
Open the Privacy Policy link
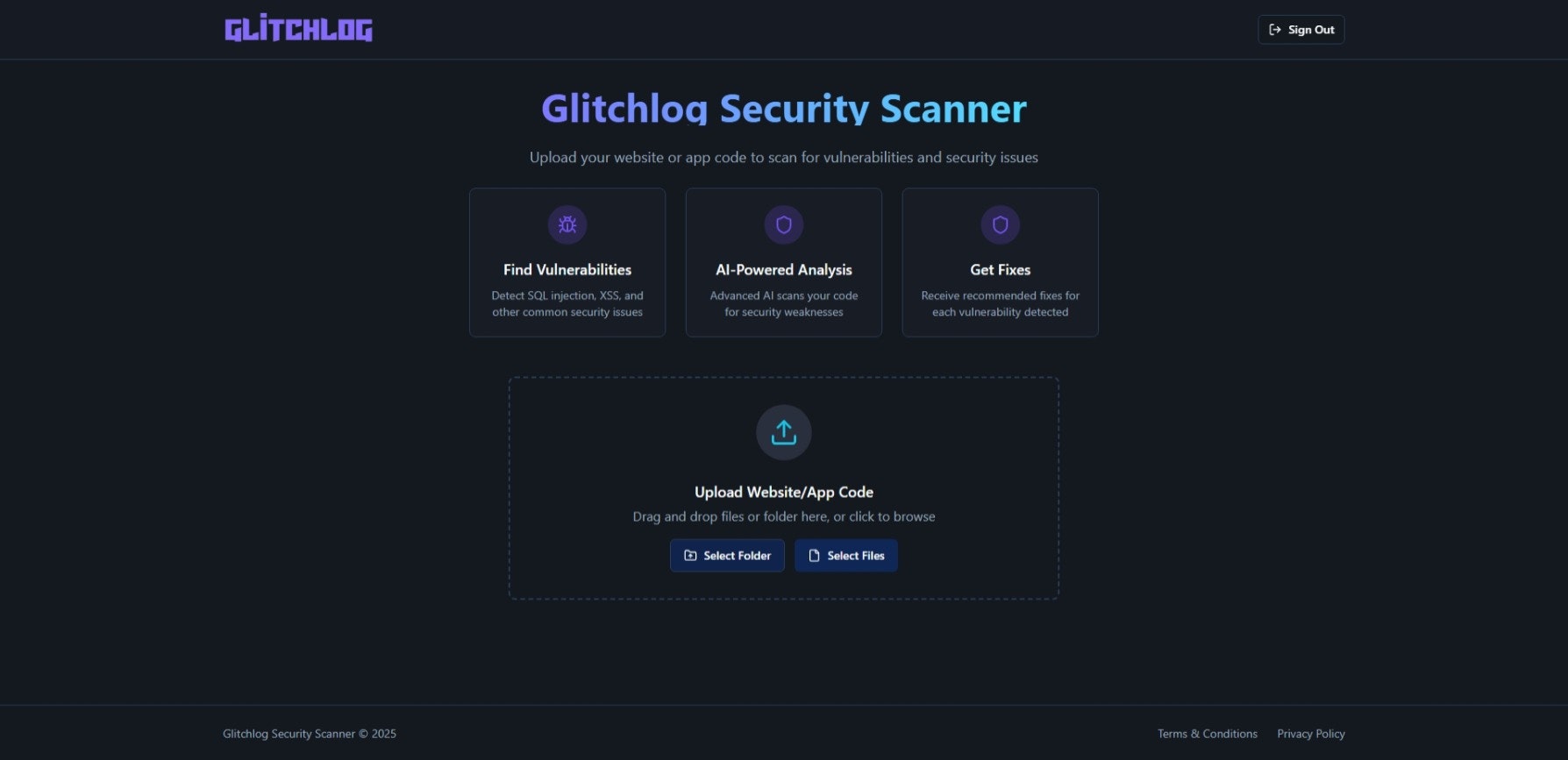1310,734
